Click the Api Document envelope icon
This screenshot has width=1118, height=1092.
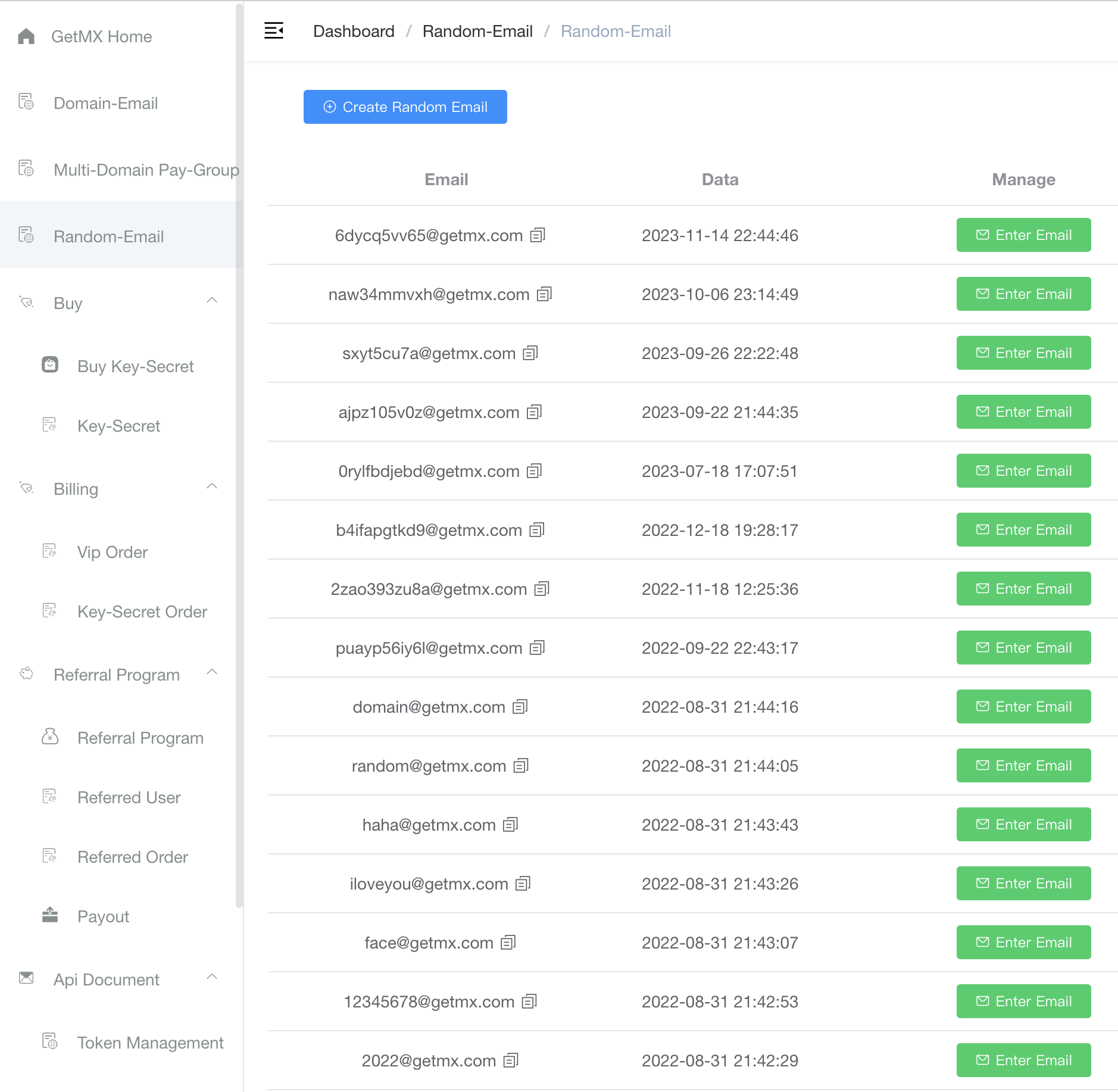coord(26,978)
